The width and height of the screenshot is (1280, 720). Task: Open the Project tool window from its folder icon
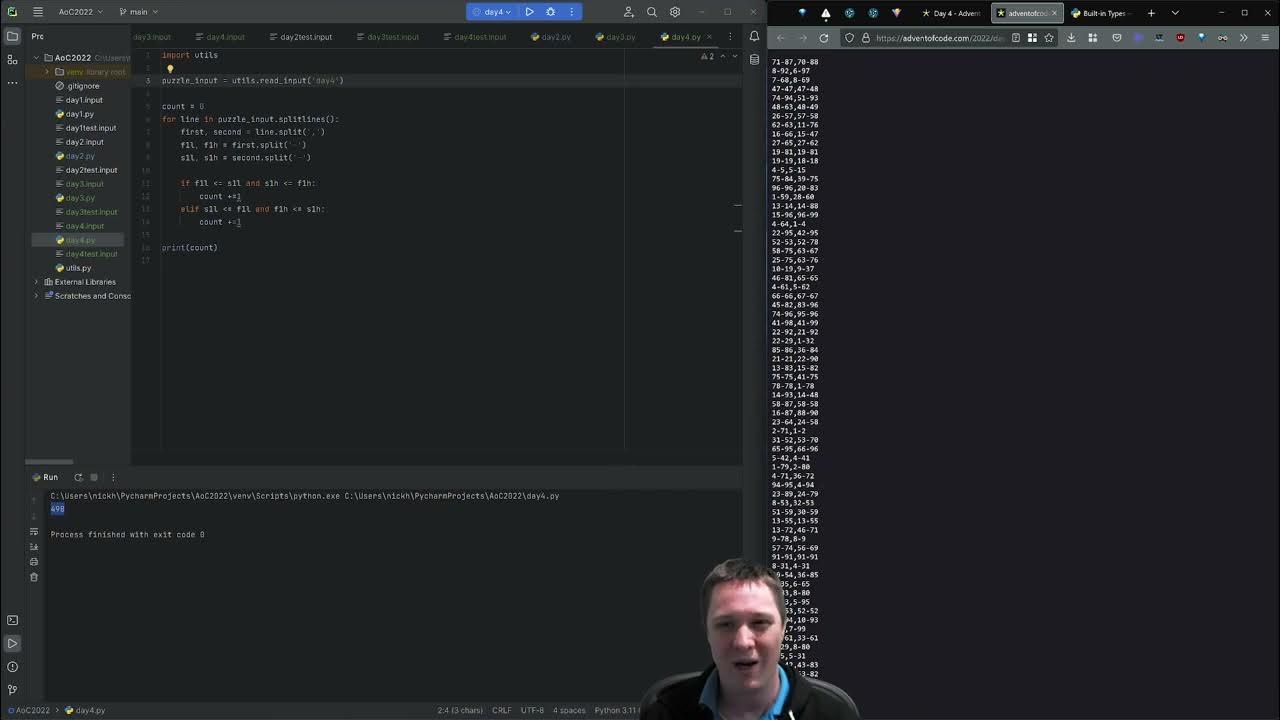(12, 36)
